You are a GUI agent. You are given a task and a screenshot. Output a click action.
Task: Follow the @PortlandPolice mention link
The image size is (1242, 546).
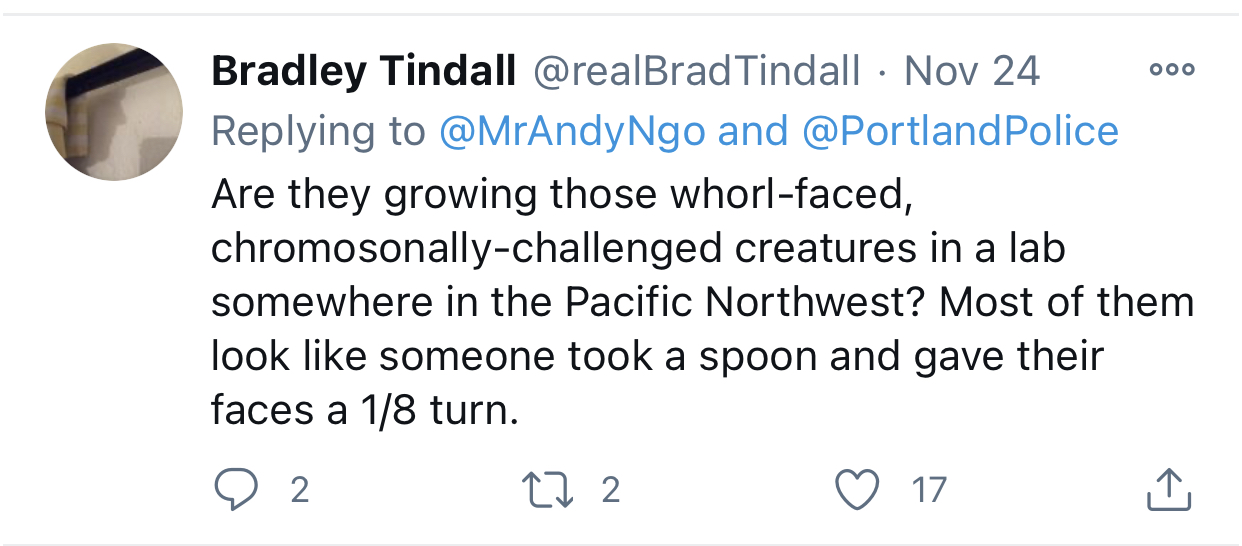pyautogui.click(x=960, y=131)
